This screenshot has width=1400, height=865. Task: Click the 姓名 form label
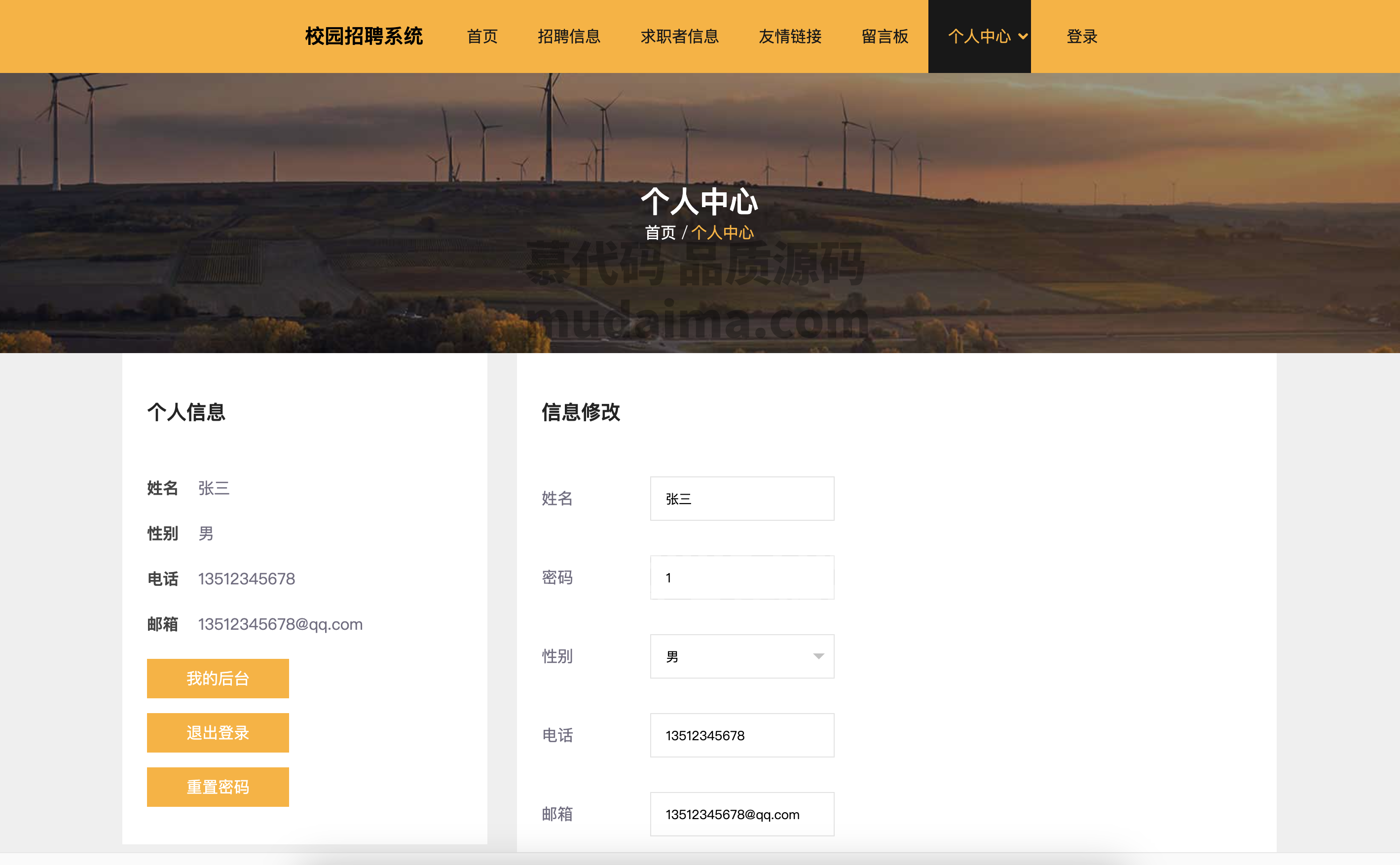coord(557,499)
